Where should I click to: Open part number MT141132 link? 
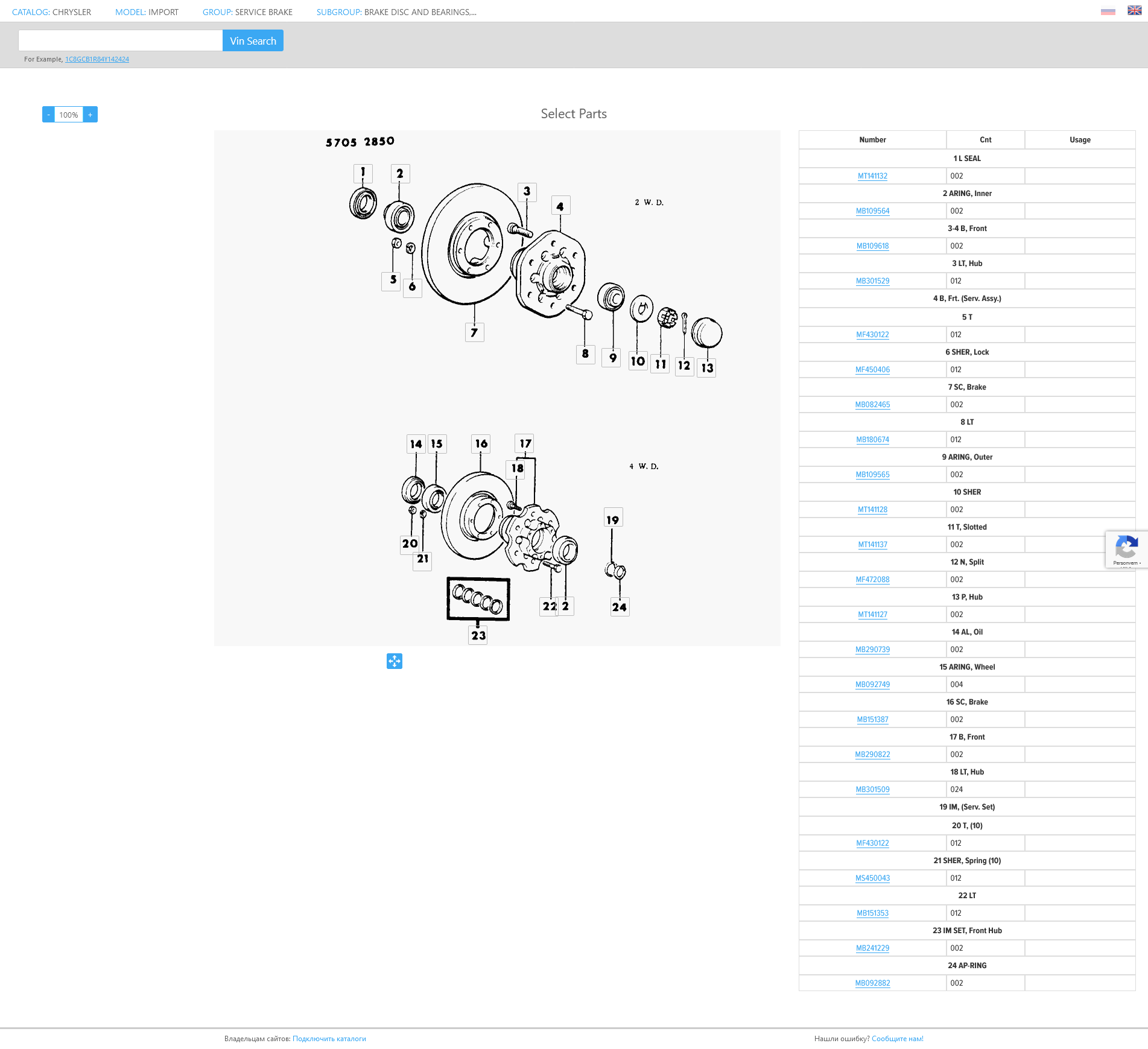pyautogui.click(x=872, y=176)
